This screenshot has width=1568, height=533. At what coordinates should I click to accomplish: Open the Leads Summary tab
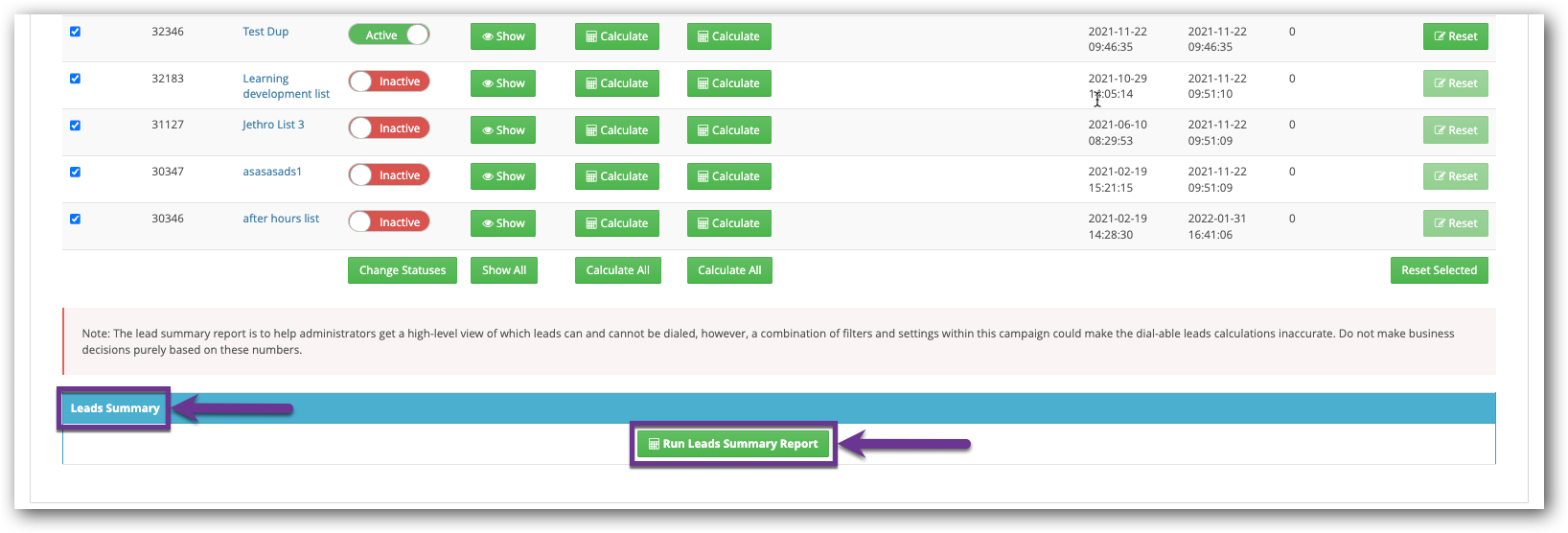[115, 408]
